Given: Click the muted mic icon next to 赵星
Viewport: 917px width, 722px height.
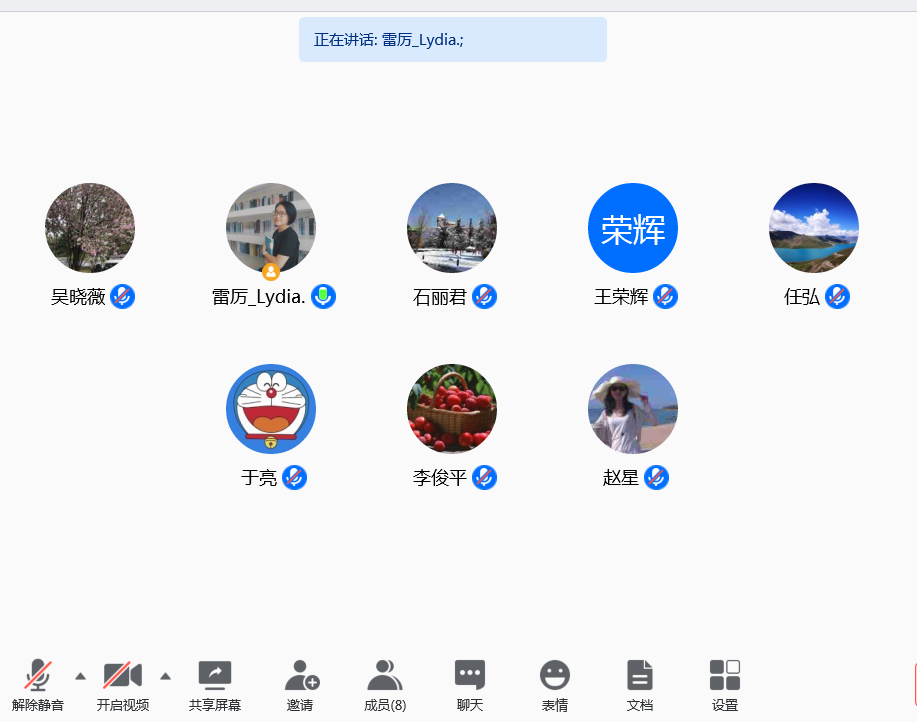Looking at the screenshot, I should point(656,478).
